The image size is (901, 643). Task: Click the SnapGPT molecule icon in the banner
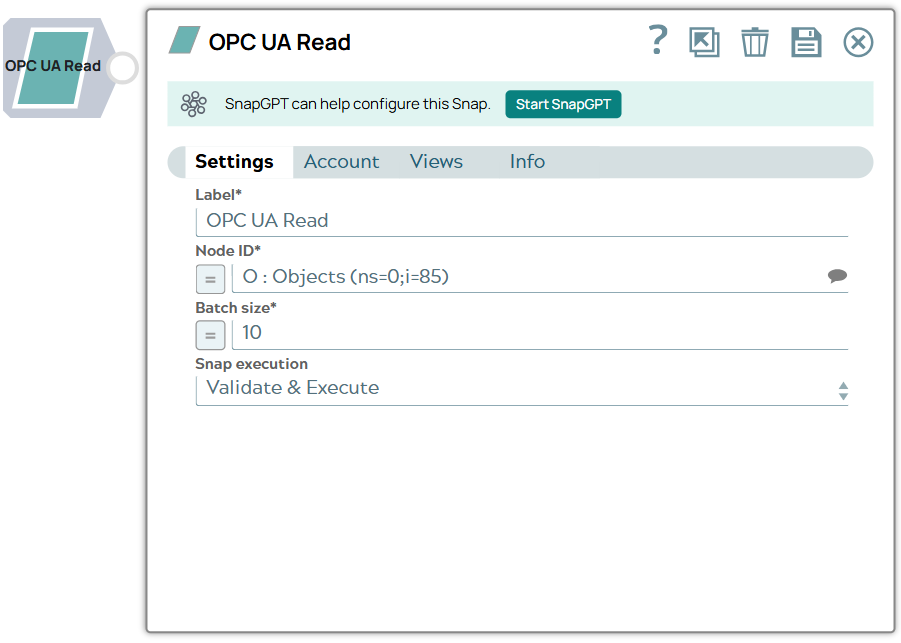[193, 103]
